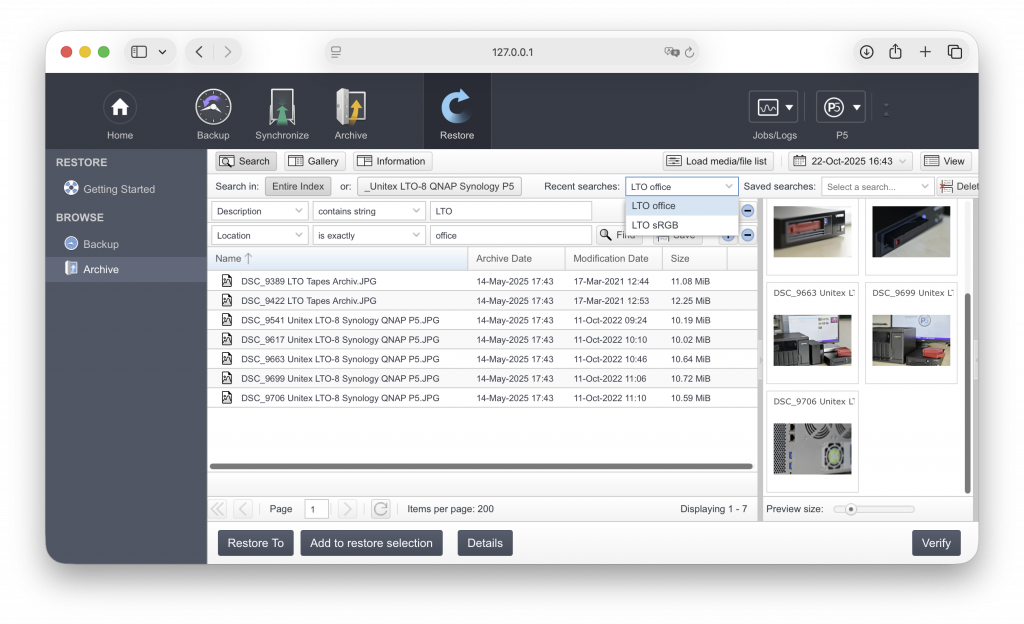The height and width of the screenshot is (624, 1024).
Task: Switch to the Gallery tab
Action: point(314,161)
